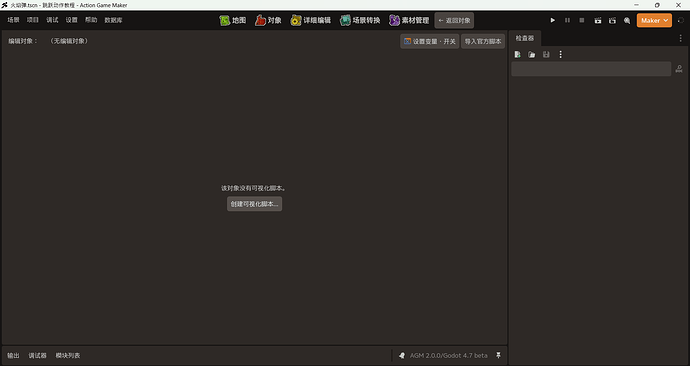Pin the bottom panel with pin icon
Screen dimensions: 690x366
coord(499,355)
